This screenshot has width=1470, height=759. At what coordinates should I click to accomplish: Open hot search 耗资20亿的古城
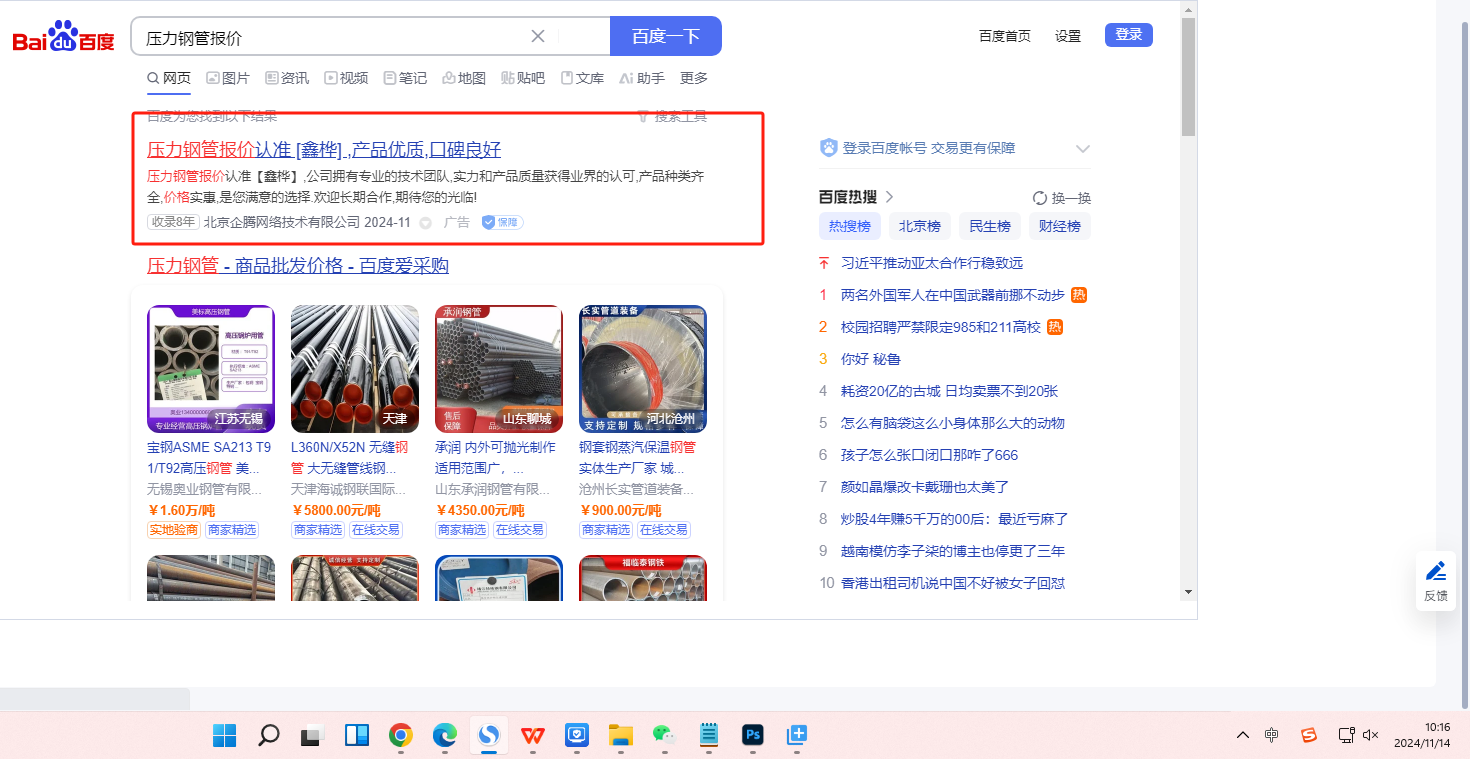tap(950, 391)
